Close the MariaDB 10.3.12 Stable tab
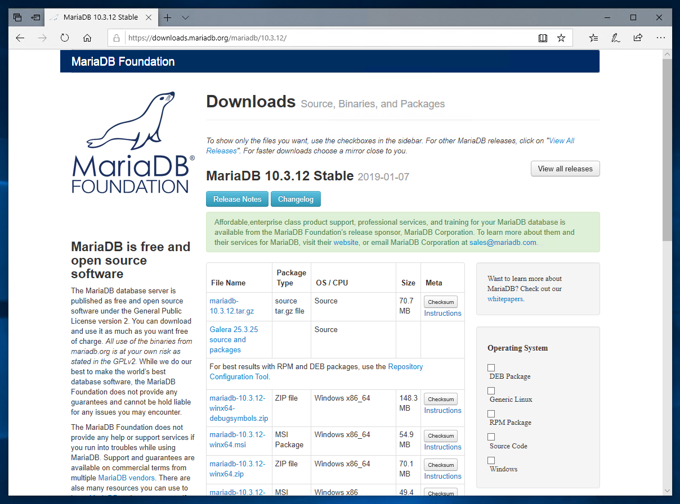Viewport: 680px width, 504px height. pyautogui.click(x=148, y=18)
